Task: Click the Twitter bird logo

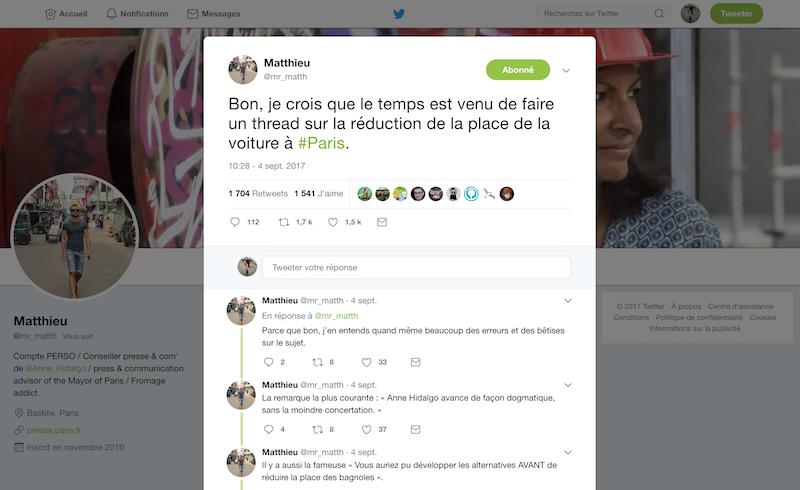Action: pos(399,14)
